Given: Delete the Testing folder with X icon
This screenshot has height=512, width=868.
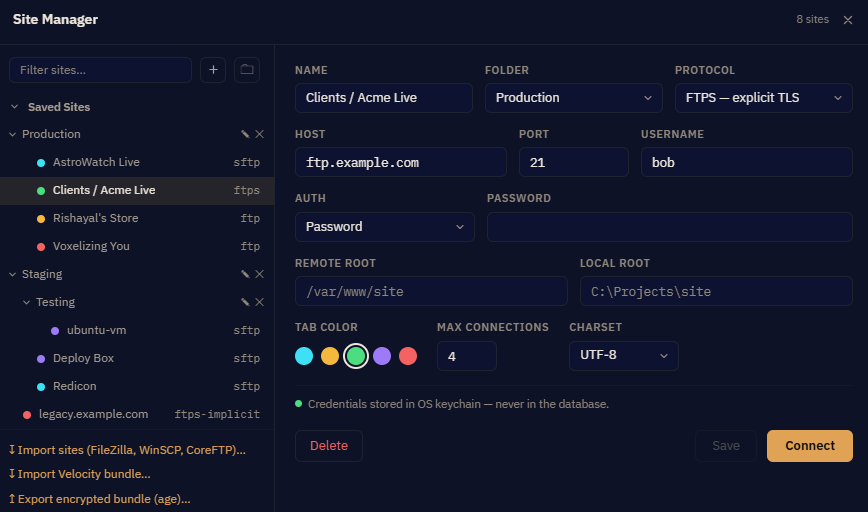Looking at the screenshot, I should pos(259,302).
